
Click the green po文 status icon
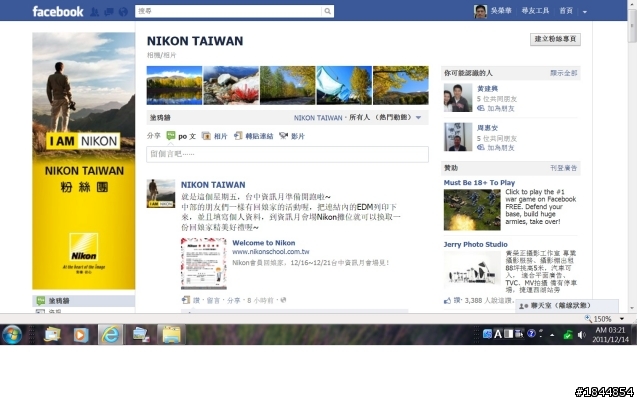(x=171, y=136)
